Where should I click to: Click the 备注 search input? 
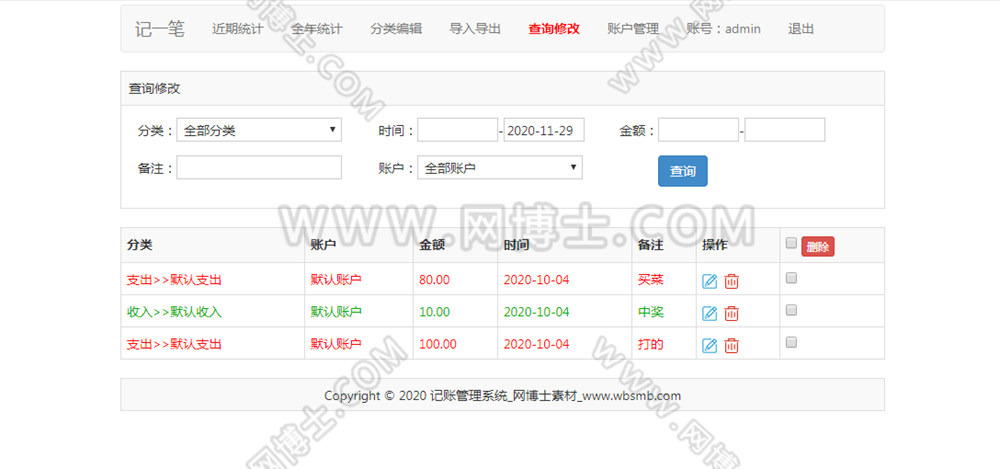point(259,167)
